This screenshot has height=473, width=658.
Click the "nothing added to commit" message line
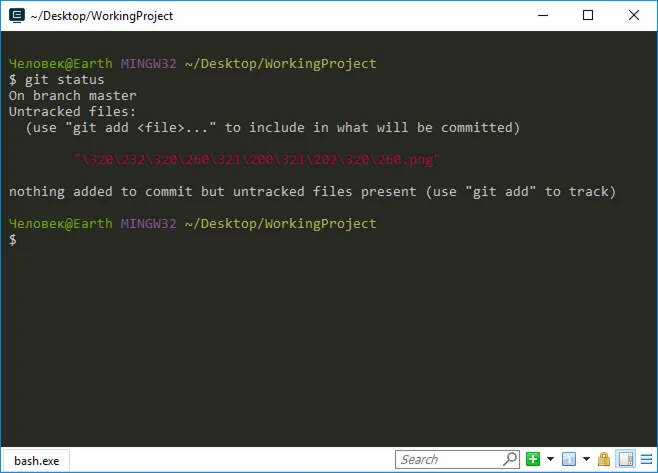click(312, 191)
